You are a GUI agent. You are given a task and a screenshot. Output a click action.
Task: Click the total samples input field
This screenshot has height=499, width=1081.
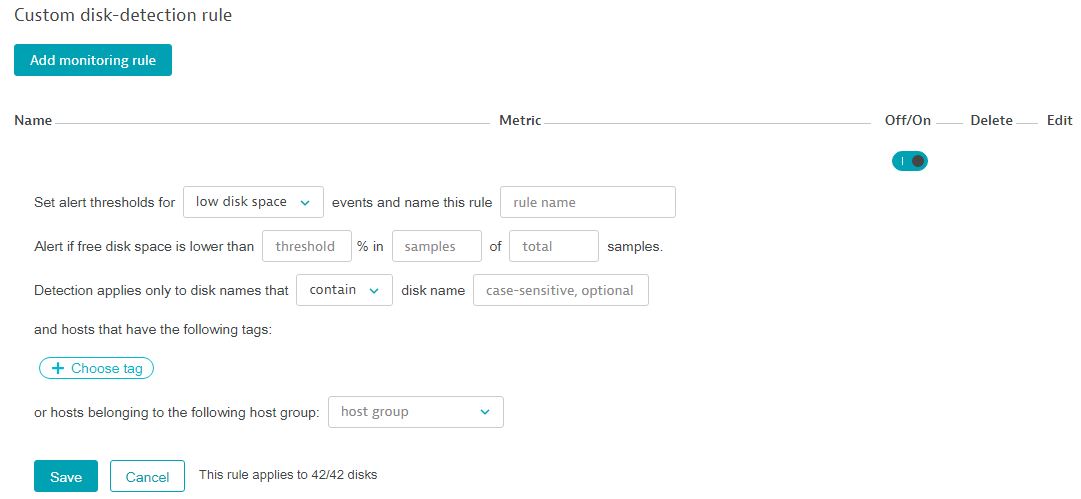[x=553, y=246]
